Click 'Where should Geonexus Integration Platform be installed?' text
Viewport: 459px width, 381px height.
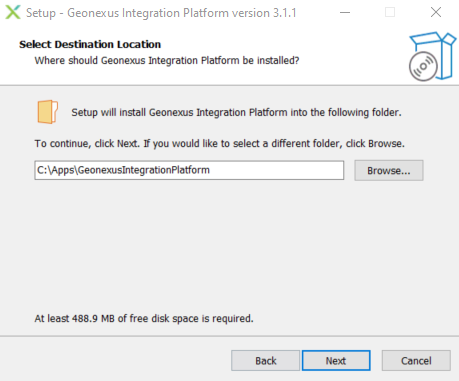(167, 61)
